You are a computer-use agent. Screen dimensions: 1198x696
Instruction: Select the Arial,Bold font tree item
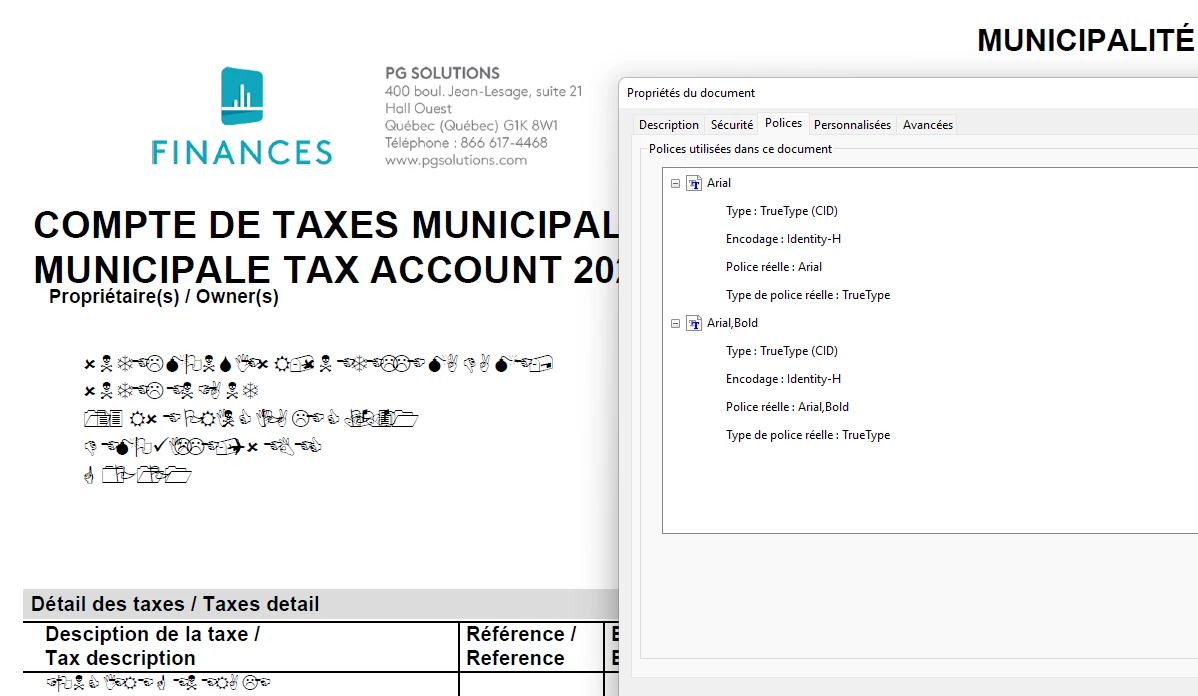pyautogui.click(x=732, y=323)
